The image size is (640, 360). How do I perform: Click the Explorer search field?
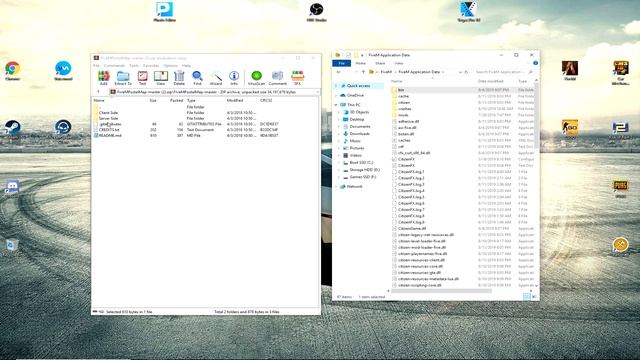coord(503,72)
